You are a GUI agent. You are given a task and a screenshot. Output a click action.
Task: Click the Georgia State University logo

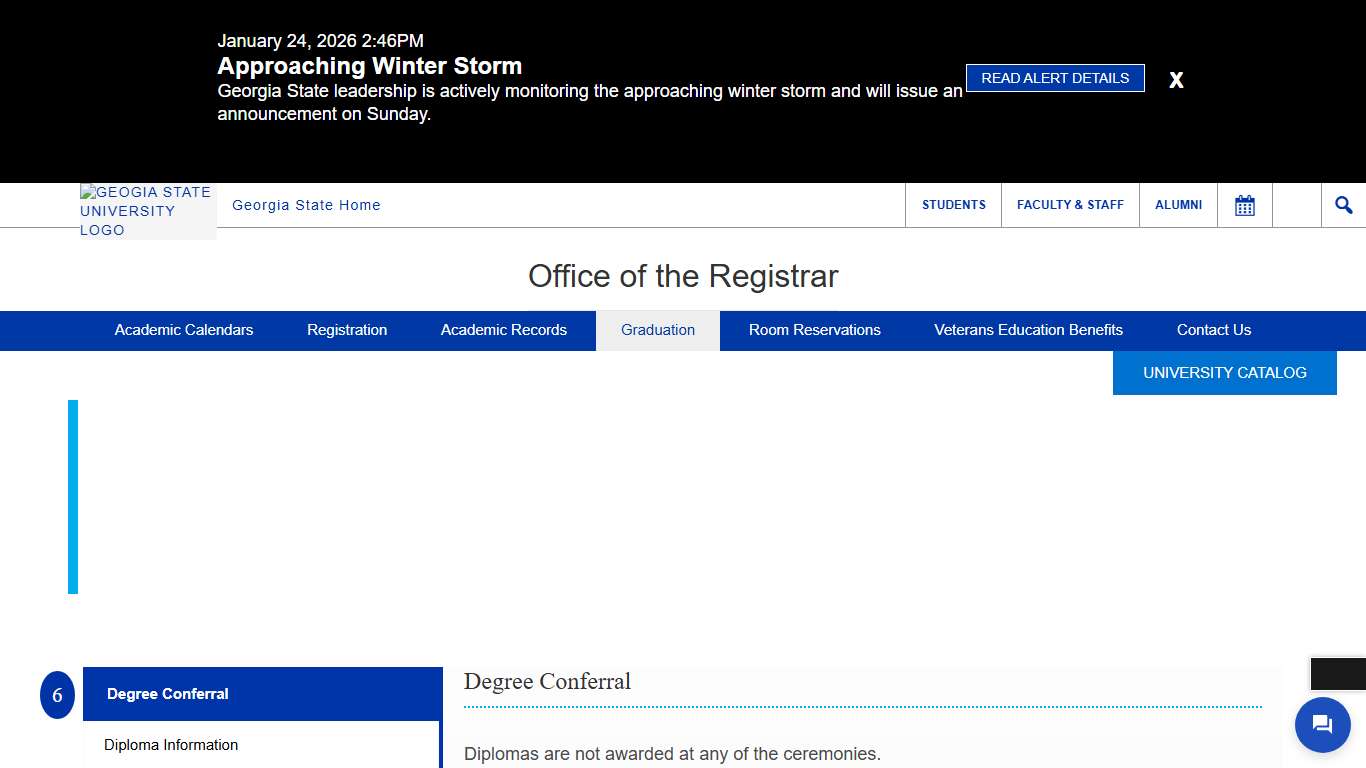point(146,210)
